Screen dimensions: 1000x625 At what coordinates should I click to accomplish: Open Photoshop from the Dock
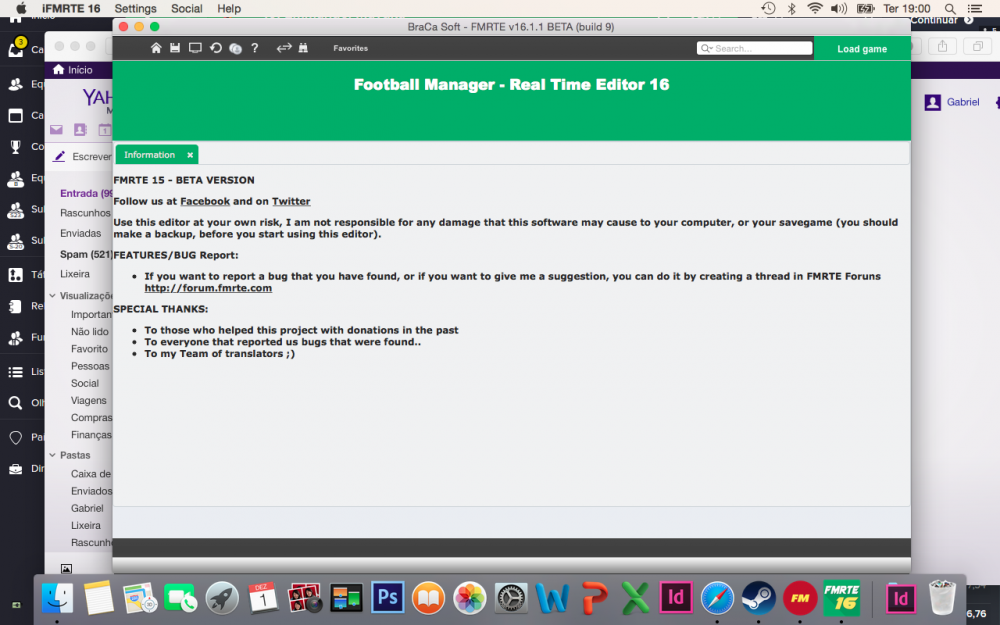[x=387, y=598]
